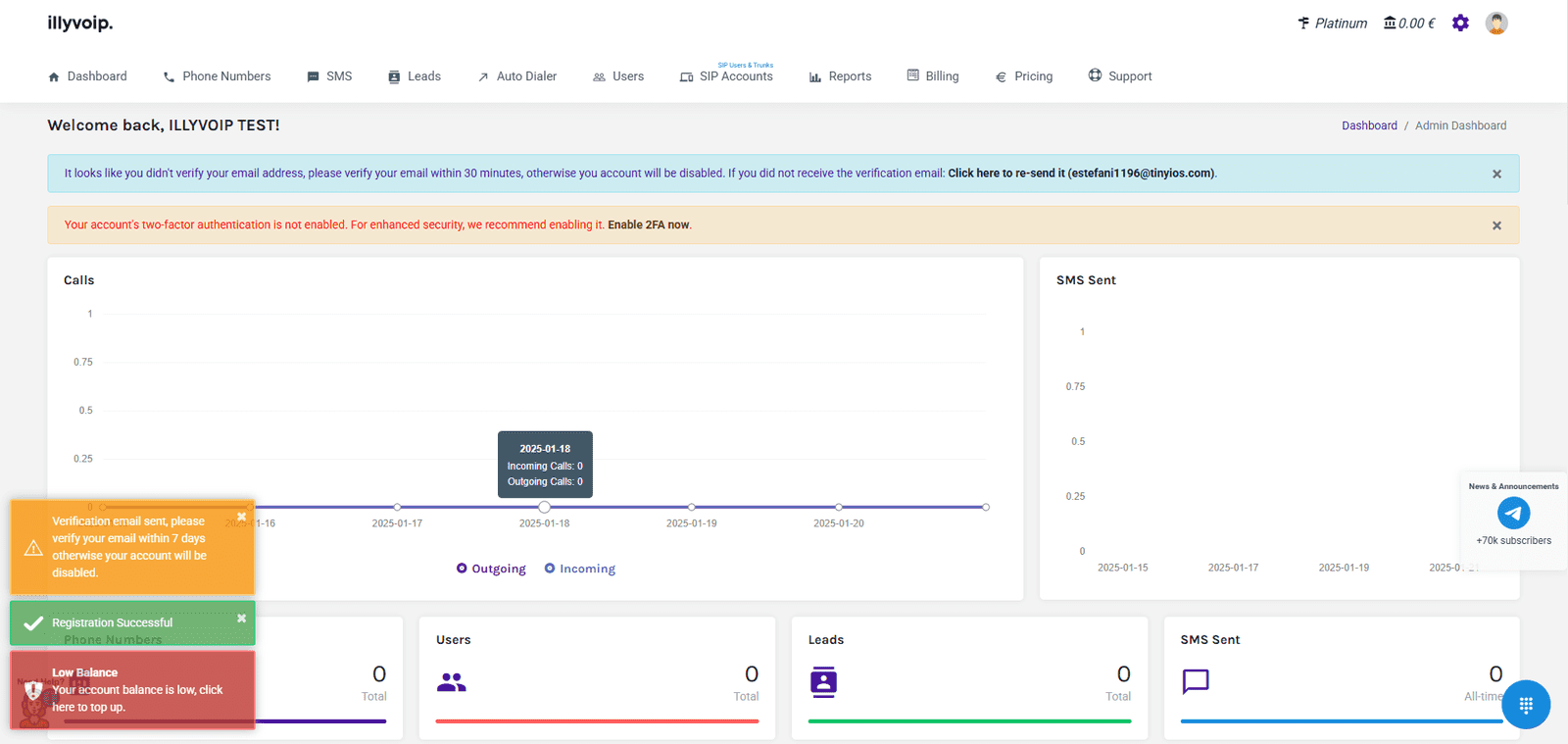Click the 2025-01-18 data point on chart
Image resolution: width=1568 pixels, height=744 pixels.
click(x=545, y=507)
